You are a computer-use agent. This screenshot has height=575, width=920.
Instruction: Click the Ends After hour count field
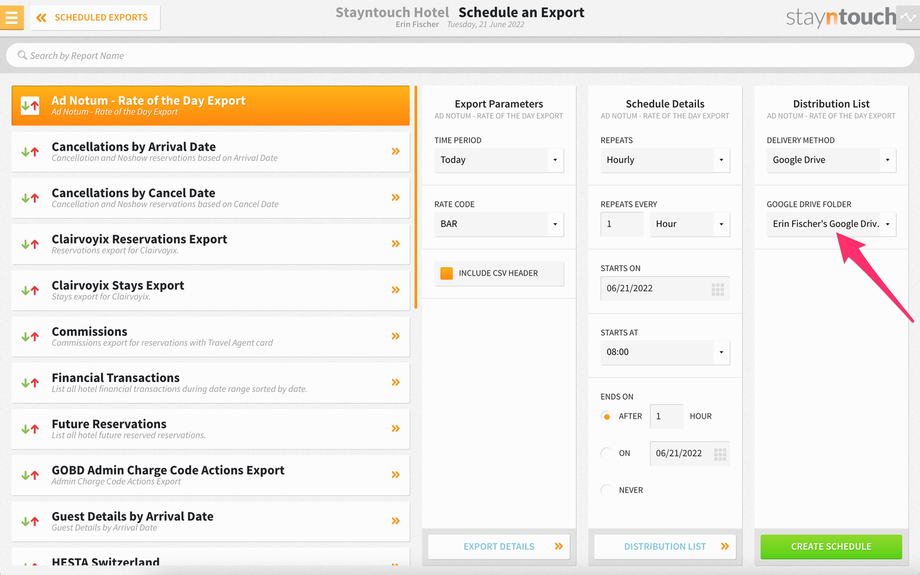pos(667,417)
